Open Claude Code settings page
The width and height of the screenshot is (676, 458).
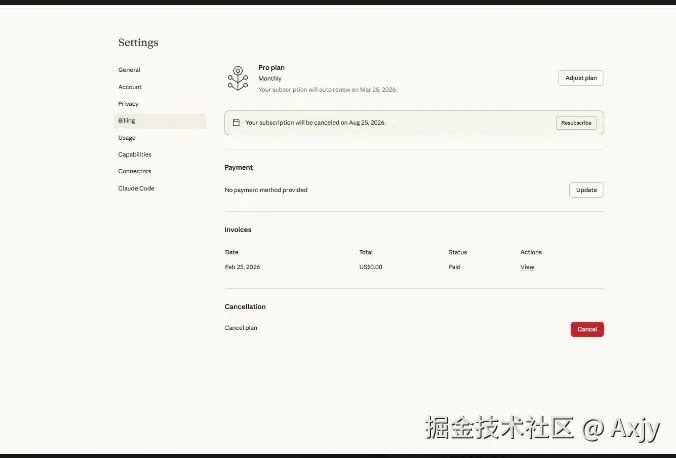[x=136, y=188]
